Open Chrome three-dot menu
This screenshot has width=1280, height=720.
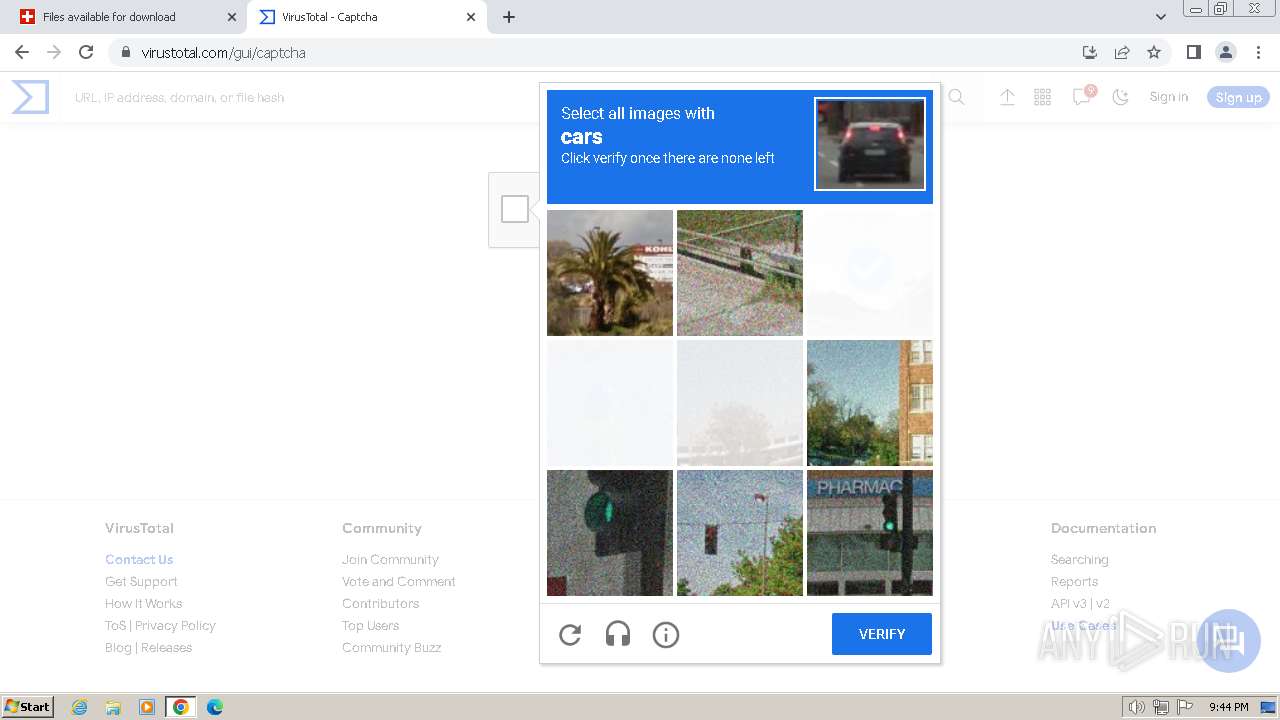[1258, 52]
